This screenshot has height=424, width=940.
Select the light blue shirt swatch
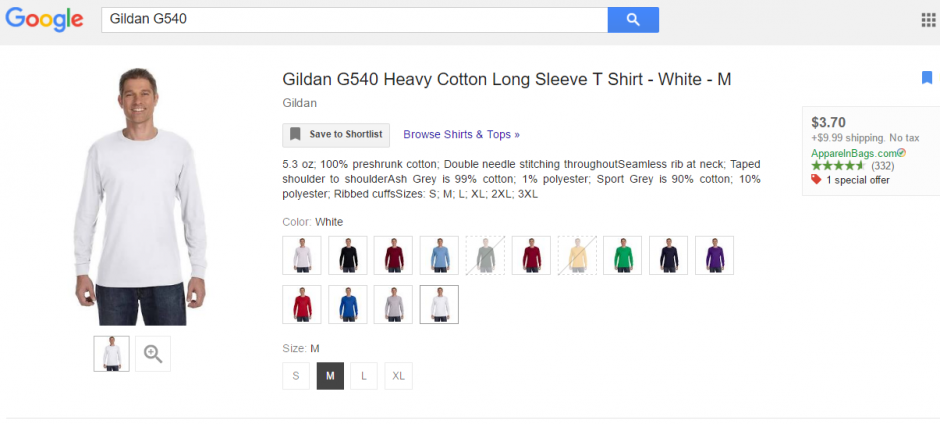(439, 255)
